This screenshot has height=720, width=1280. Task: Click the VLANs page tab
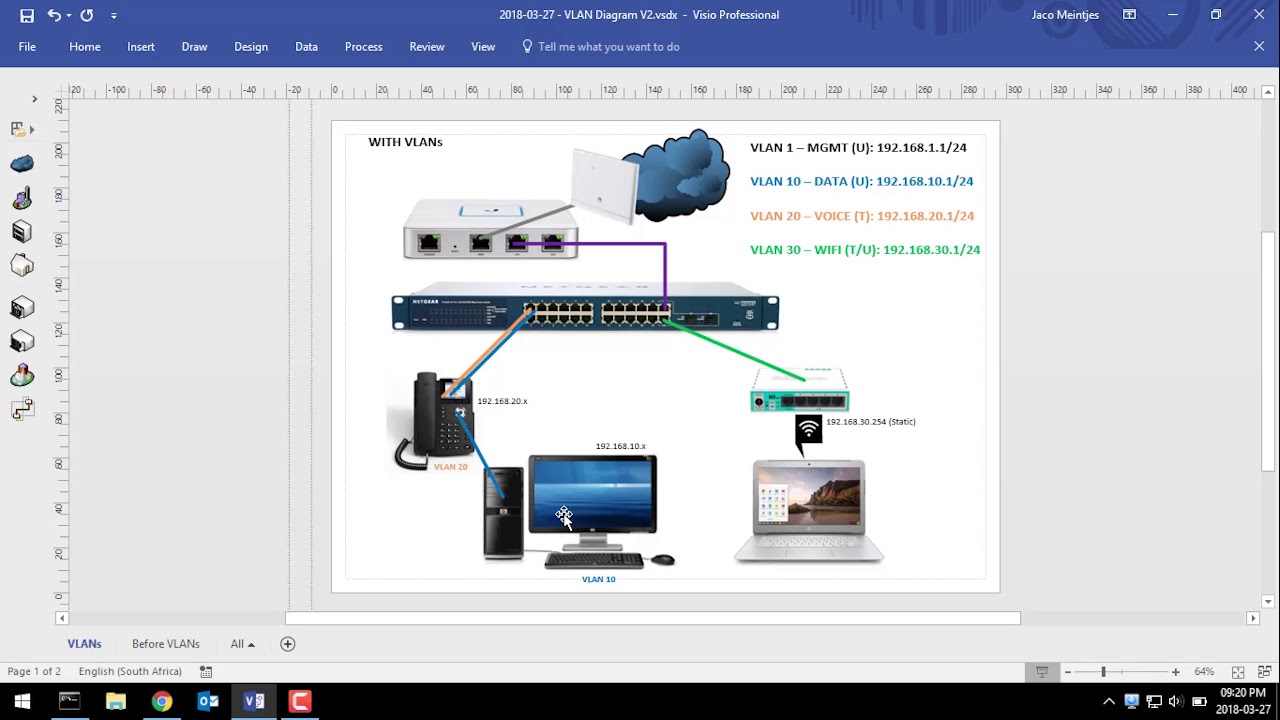pyautogui.click(x=85, y=644)
